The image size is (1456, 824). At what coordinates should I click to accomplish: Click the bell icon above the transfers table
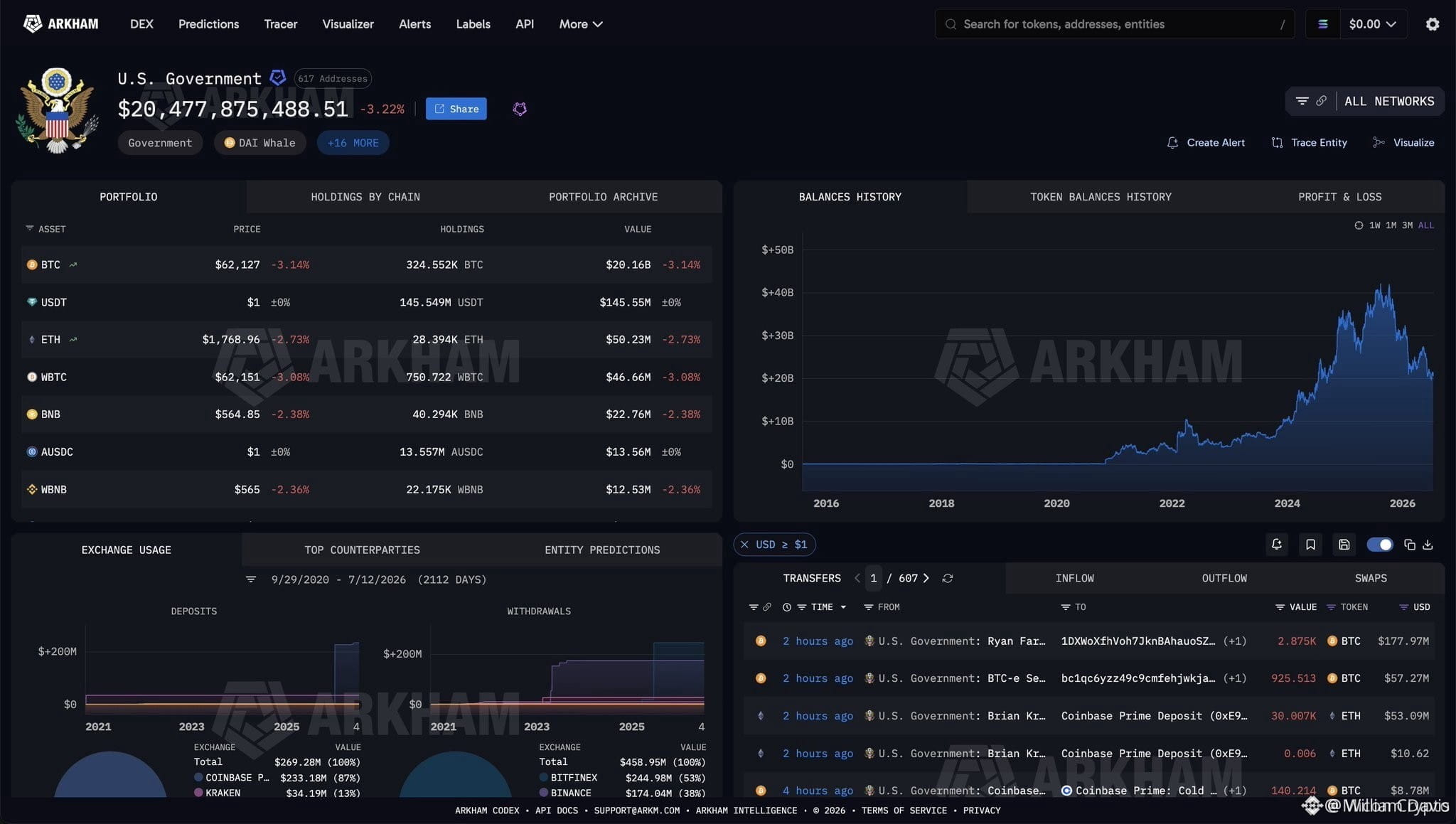[x=1277, y=545]
